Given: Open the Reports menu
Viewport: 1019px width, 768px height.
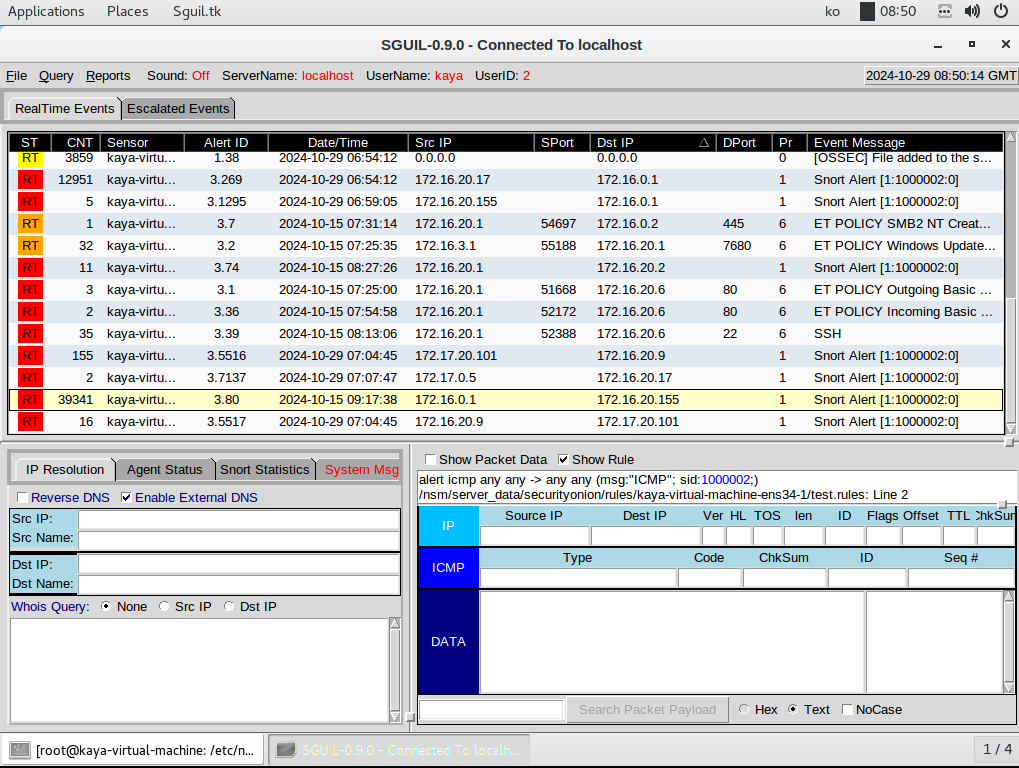Looking at the screenshot, I should click(108, 75).
